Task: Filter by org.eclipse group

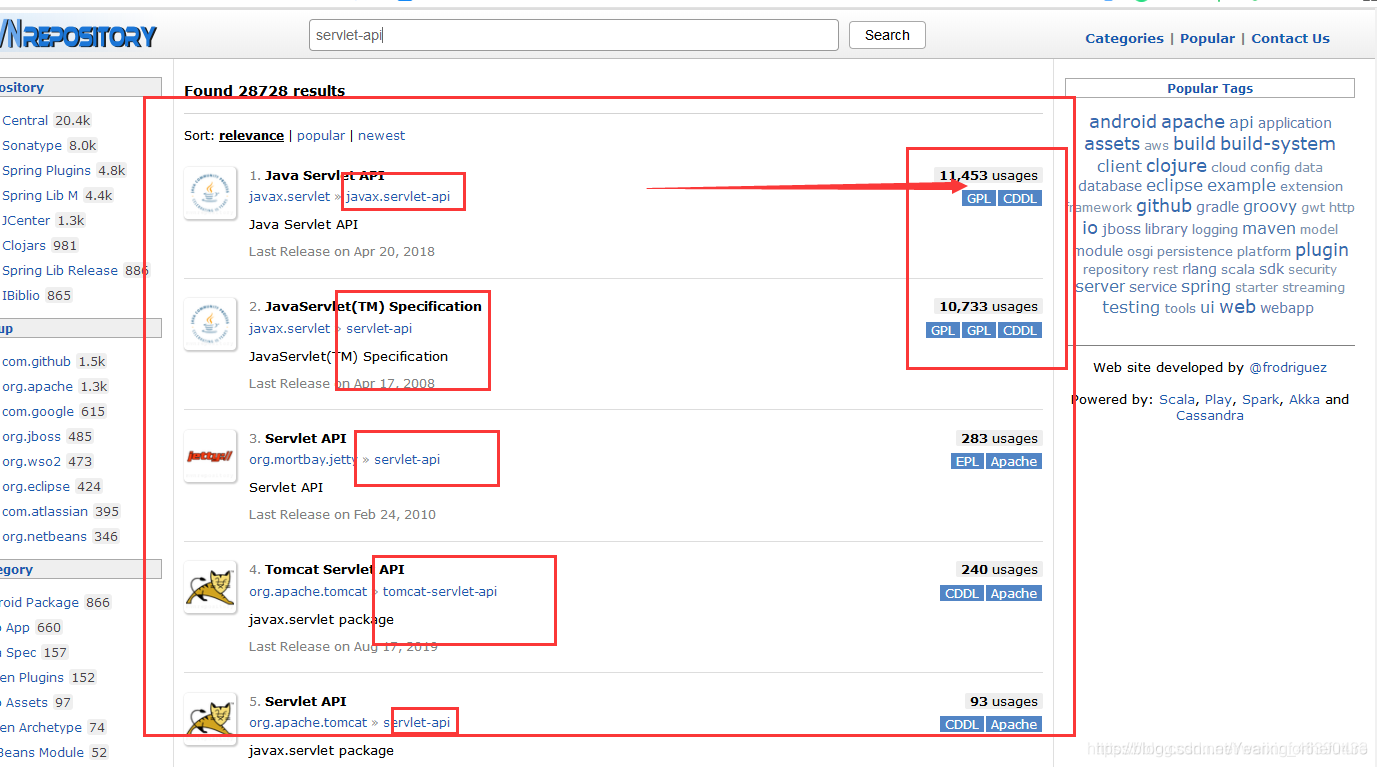Action: point(36,486)
